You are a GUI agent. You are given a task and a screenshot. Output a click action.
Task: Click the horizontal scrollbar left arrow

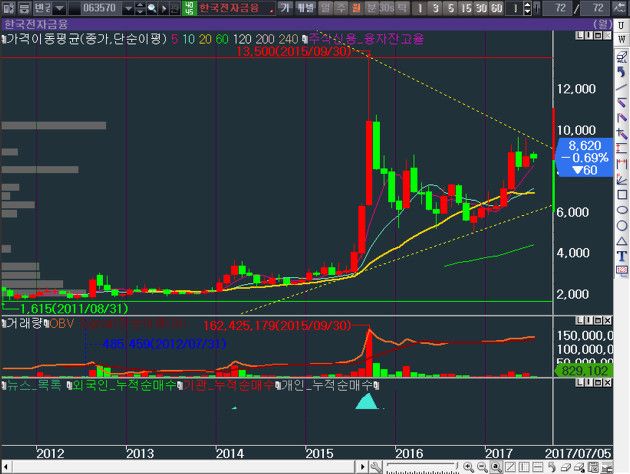(6, 467)
